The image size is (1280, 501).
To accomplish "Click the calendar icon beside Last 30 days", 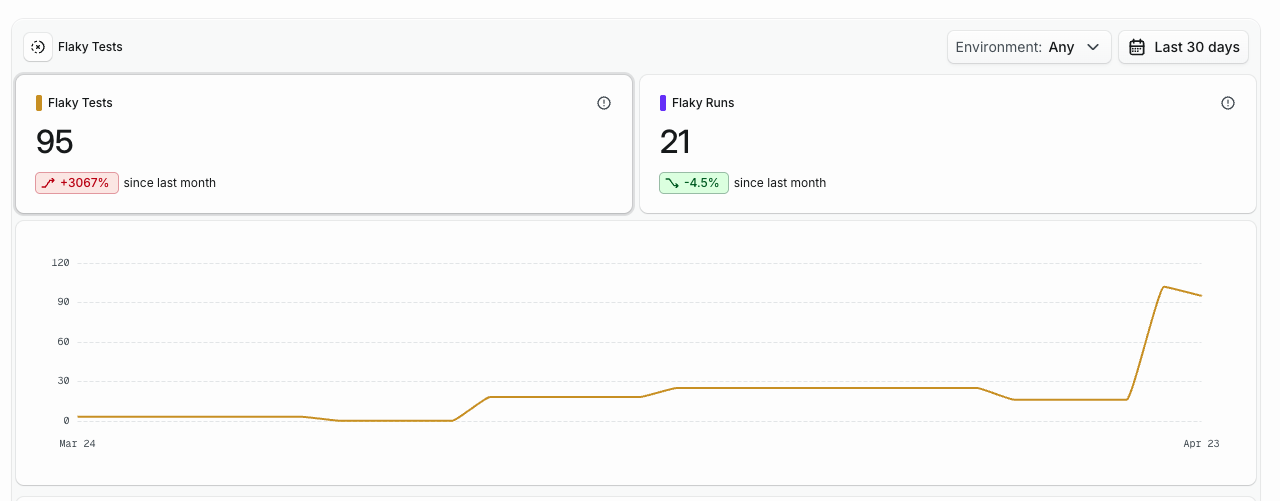I will [1137, 47].
